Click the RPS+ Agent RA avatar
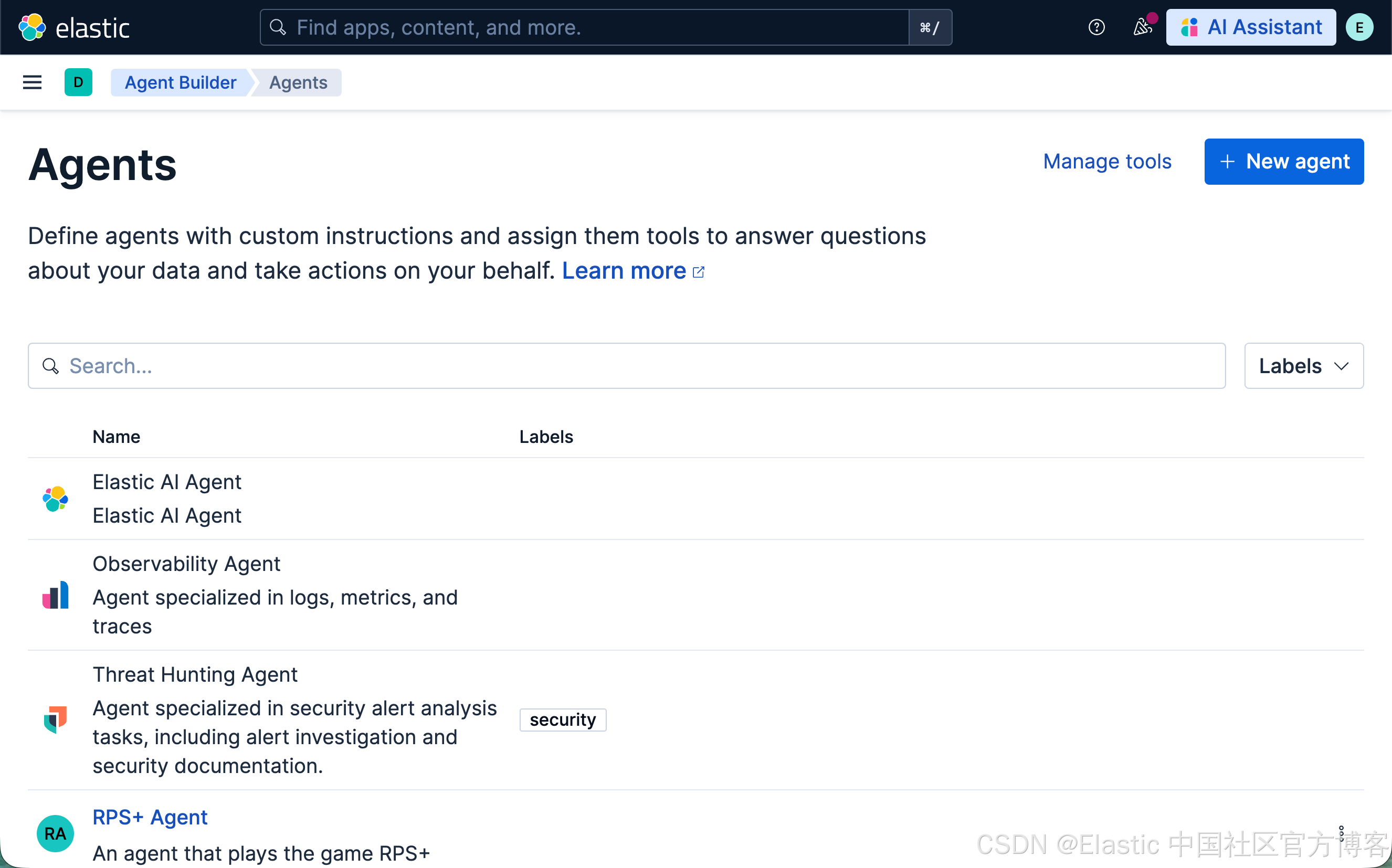Image resolution: width=1392 pixels, height=868 pixels. click(x=55, y=833)
